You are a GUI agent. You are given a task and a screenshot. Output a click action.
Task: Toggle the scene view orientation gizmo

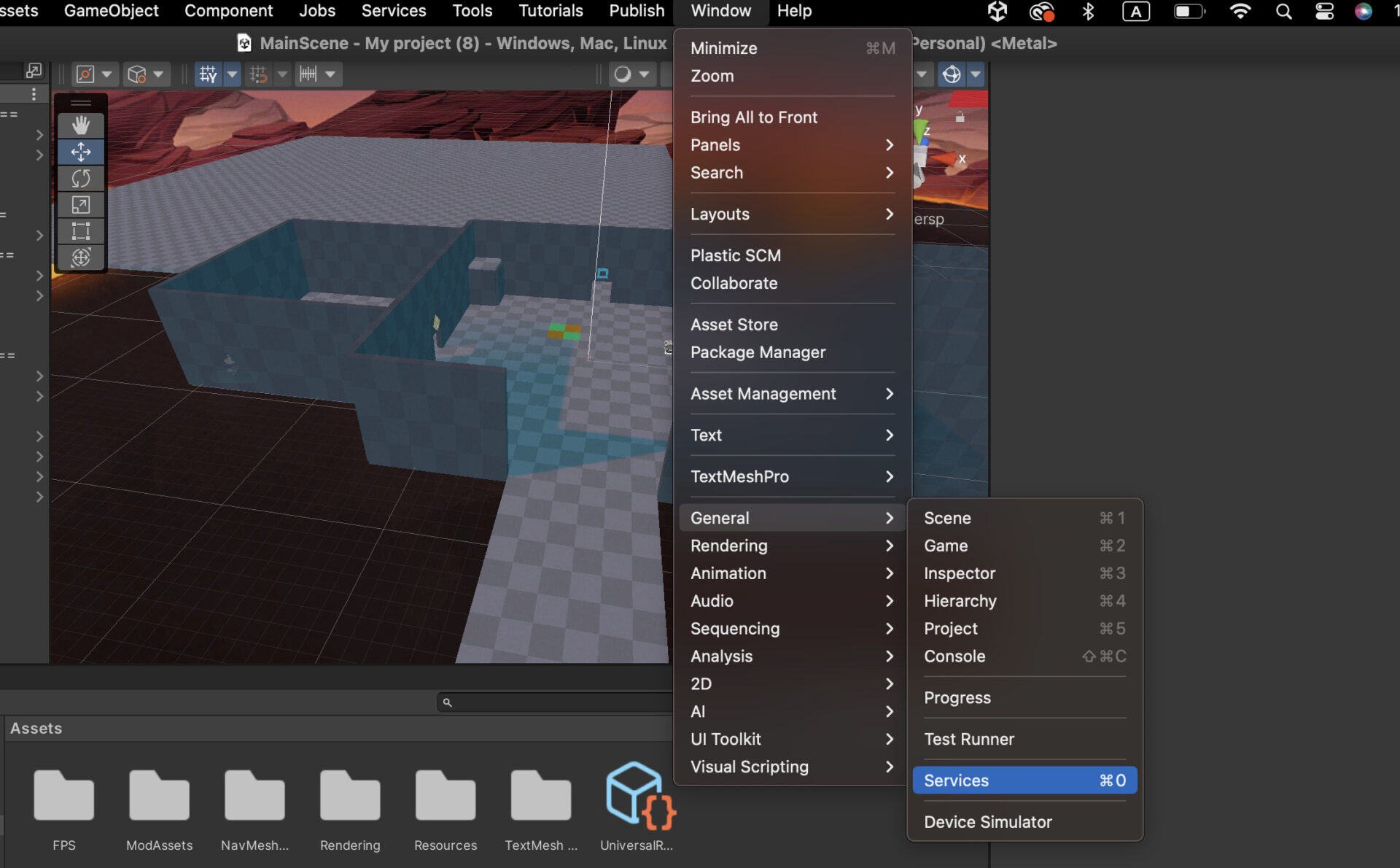[952, 74]
